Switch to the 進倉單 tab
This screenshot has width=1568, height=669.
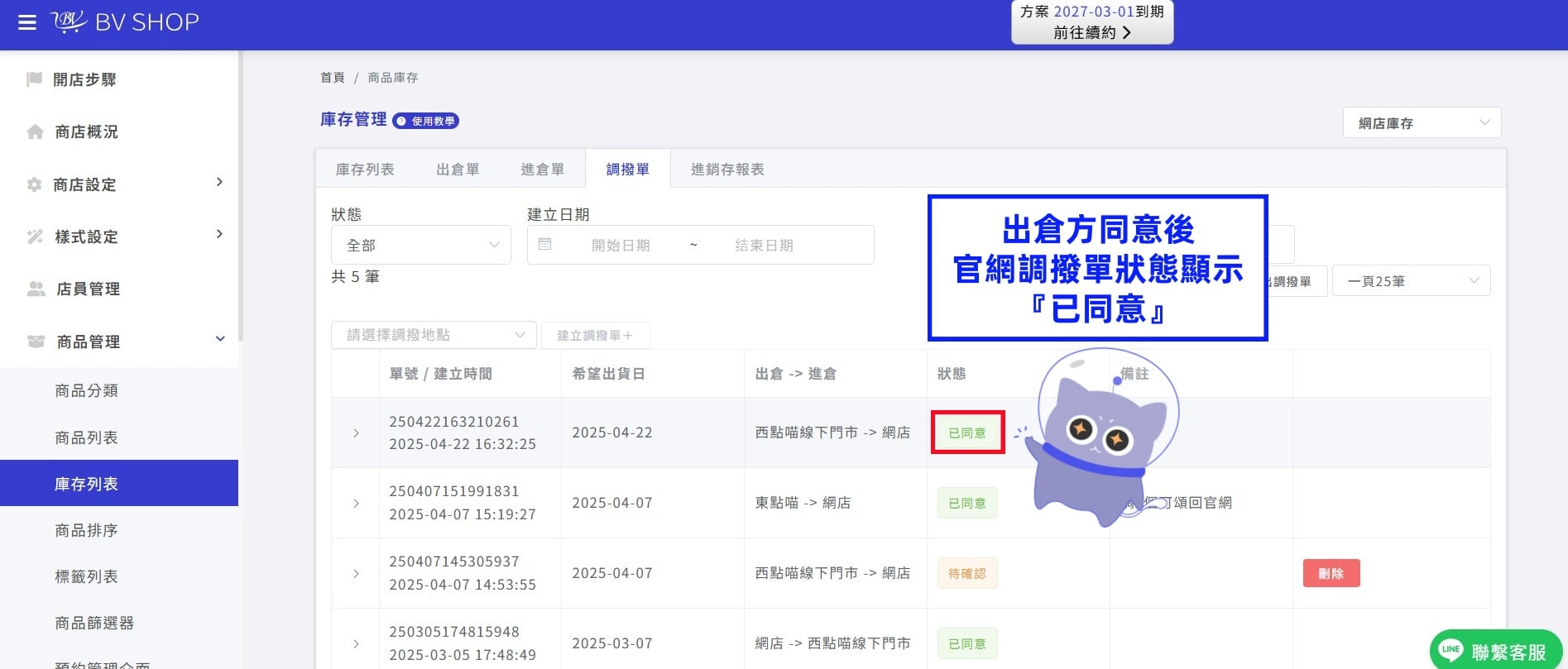[542, 170]
